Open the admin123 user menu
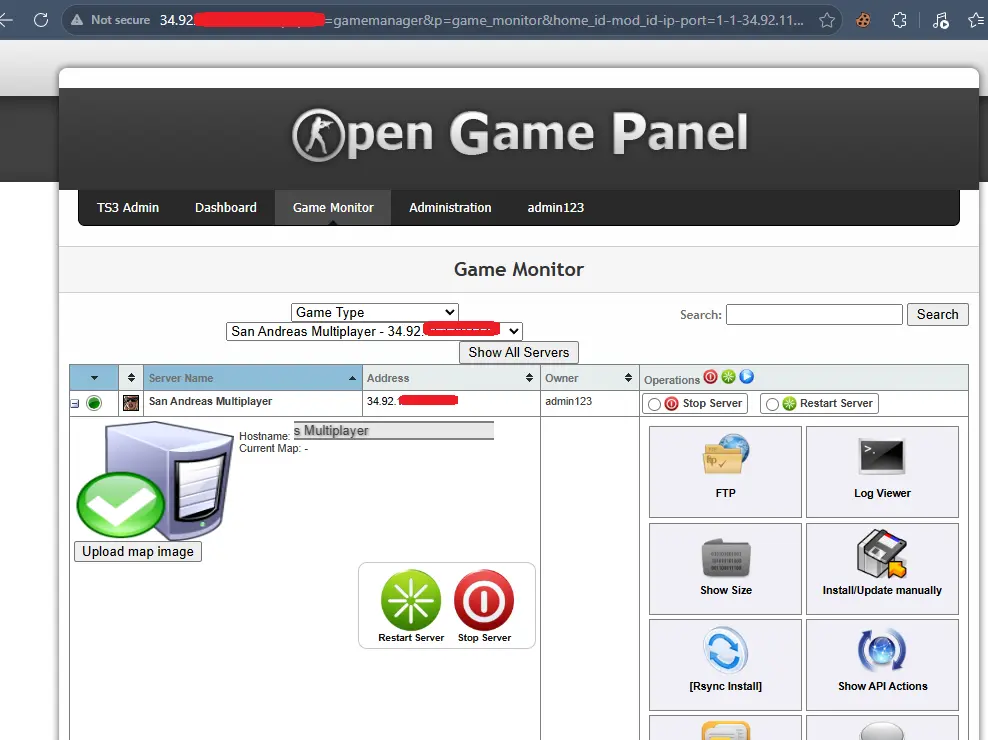Viewport: 988px width, 740px height. tap(556, 207)
